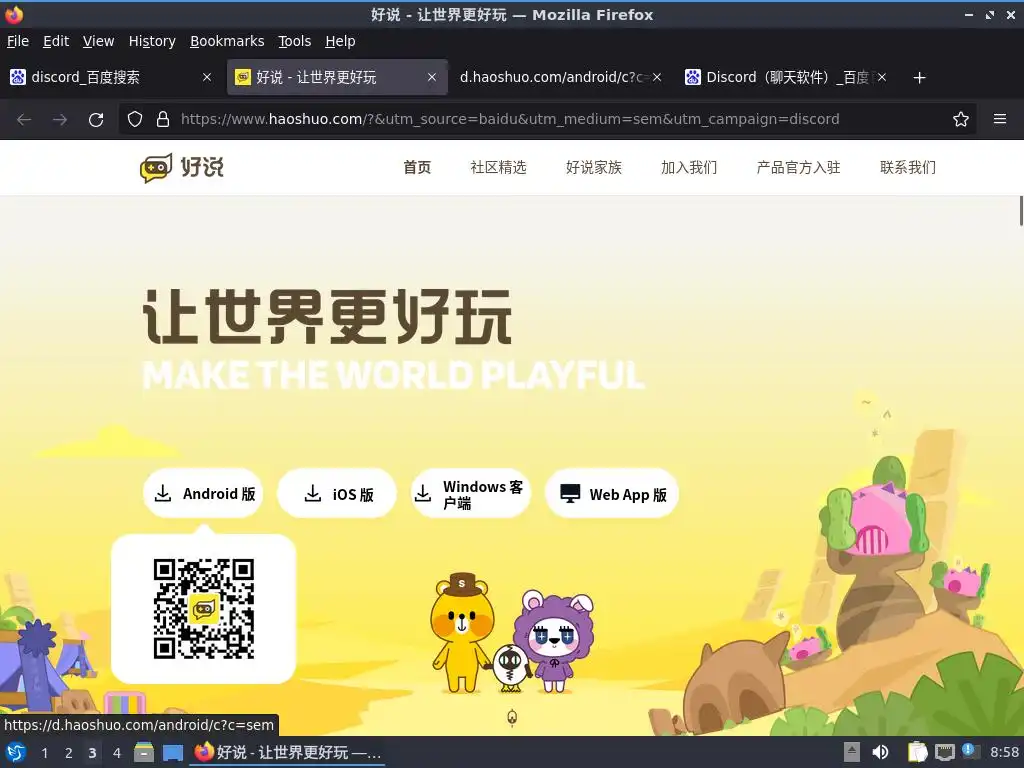Open the 好说家族 navigation link
This screenshot has height=768, width=1024.
(x=594, y=168)
